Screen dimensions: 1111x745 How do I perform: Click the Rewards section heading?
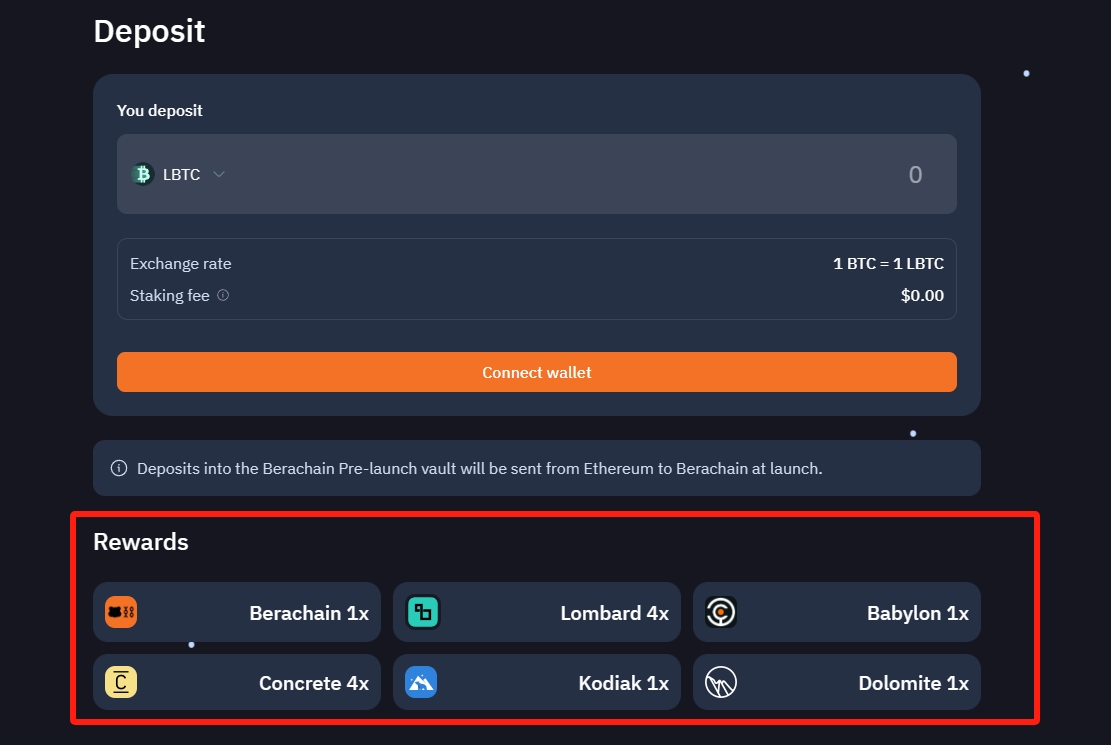(141, 542)
